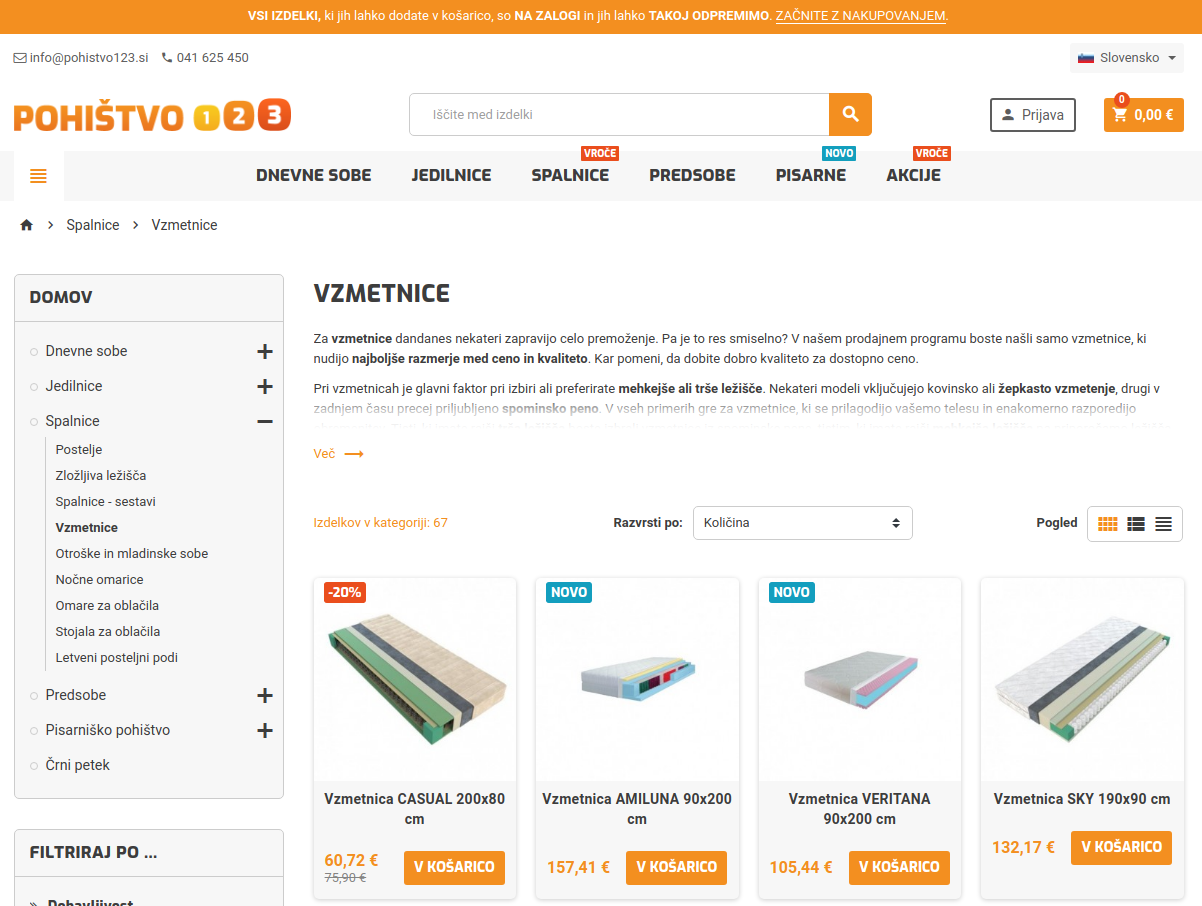Image resolution: width=1202 pixels, height=906 pixels.
Task: Expand the Dnevne sobe category
Action: pos(265,351)
